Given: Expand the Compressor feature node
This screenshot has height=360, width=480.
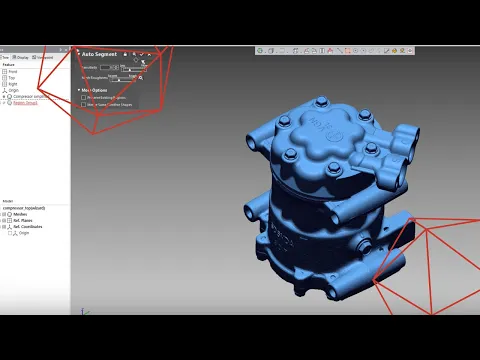Looking at the screenshot, I should pos(4,96).
